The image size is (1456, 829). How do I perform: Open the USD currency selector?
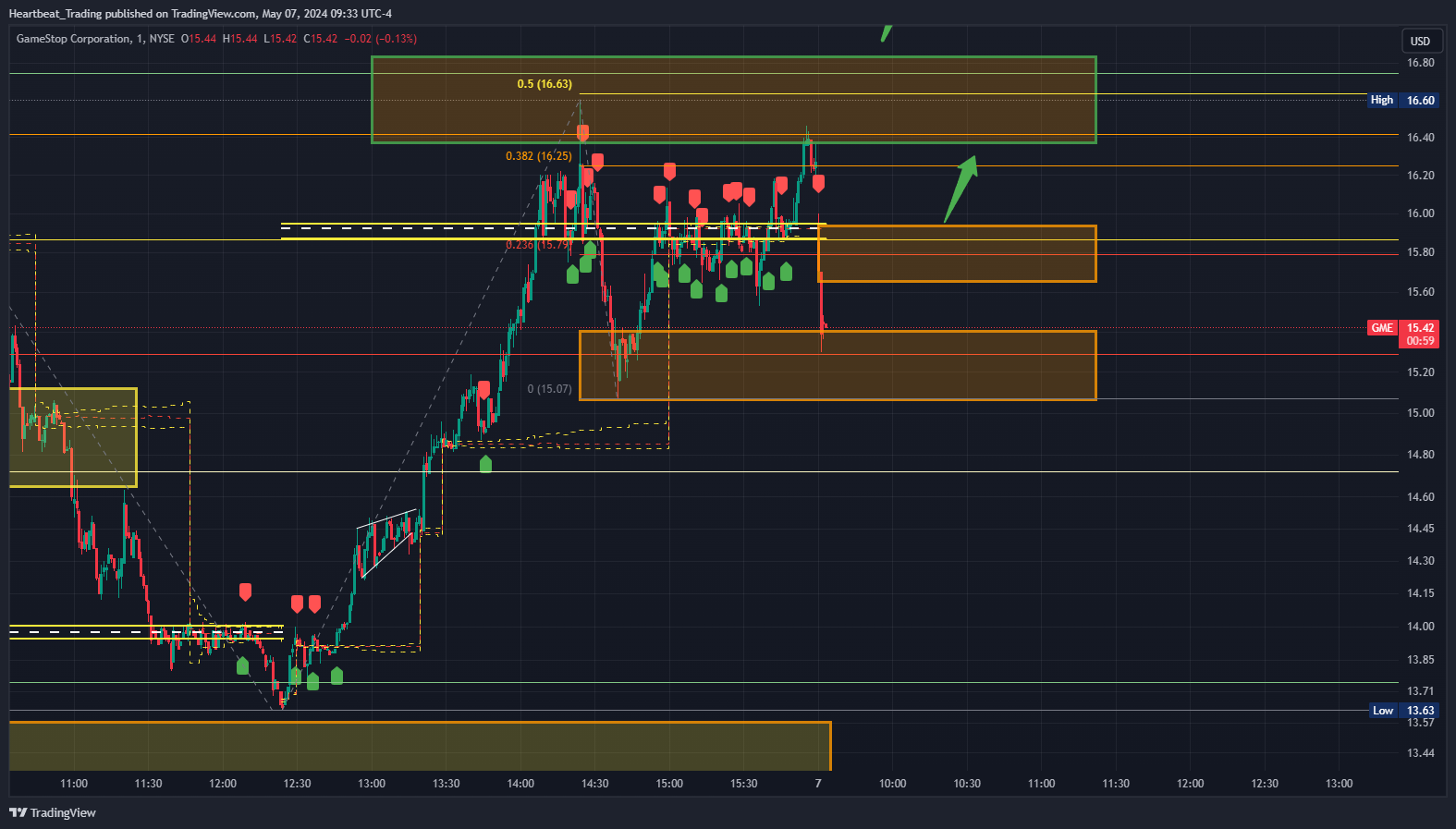1420,41
